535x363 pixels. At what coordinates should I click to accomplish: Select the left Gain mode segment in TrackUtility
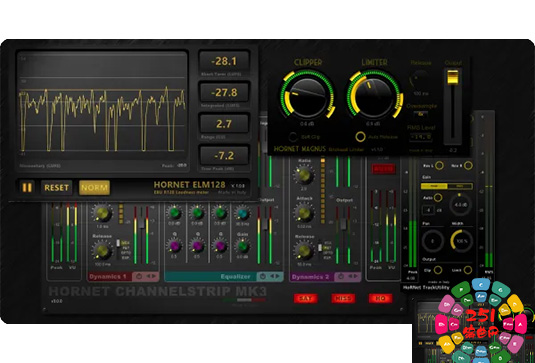click(x=434, y=186)
